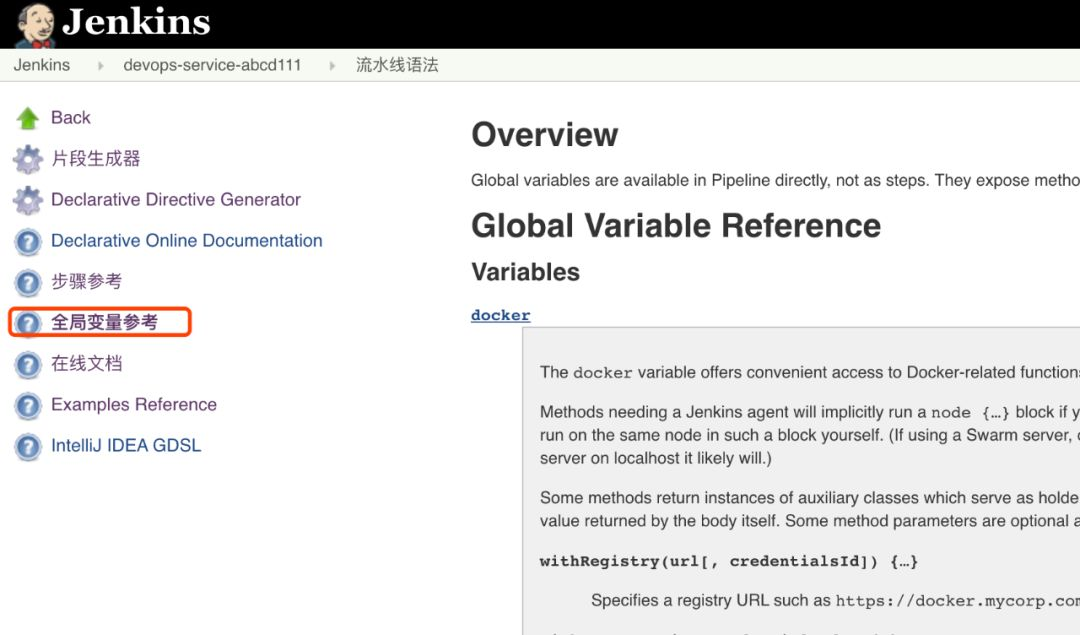The width and height of the screenshot is (1080, 635).
Task: Click the IntelliJ IDEA GDSL help icon
Action: point(28,446)
